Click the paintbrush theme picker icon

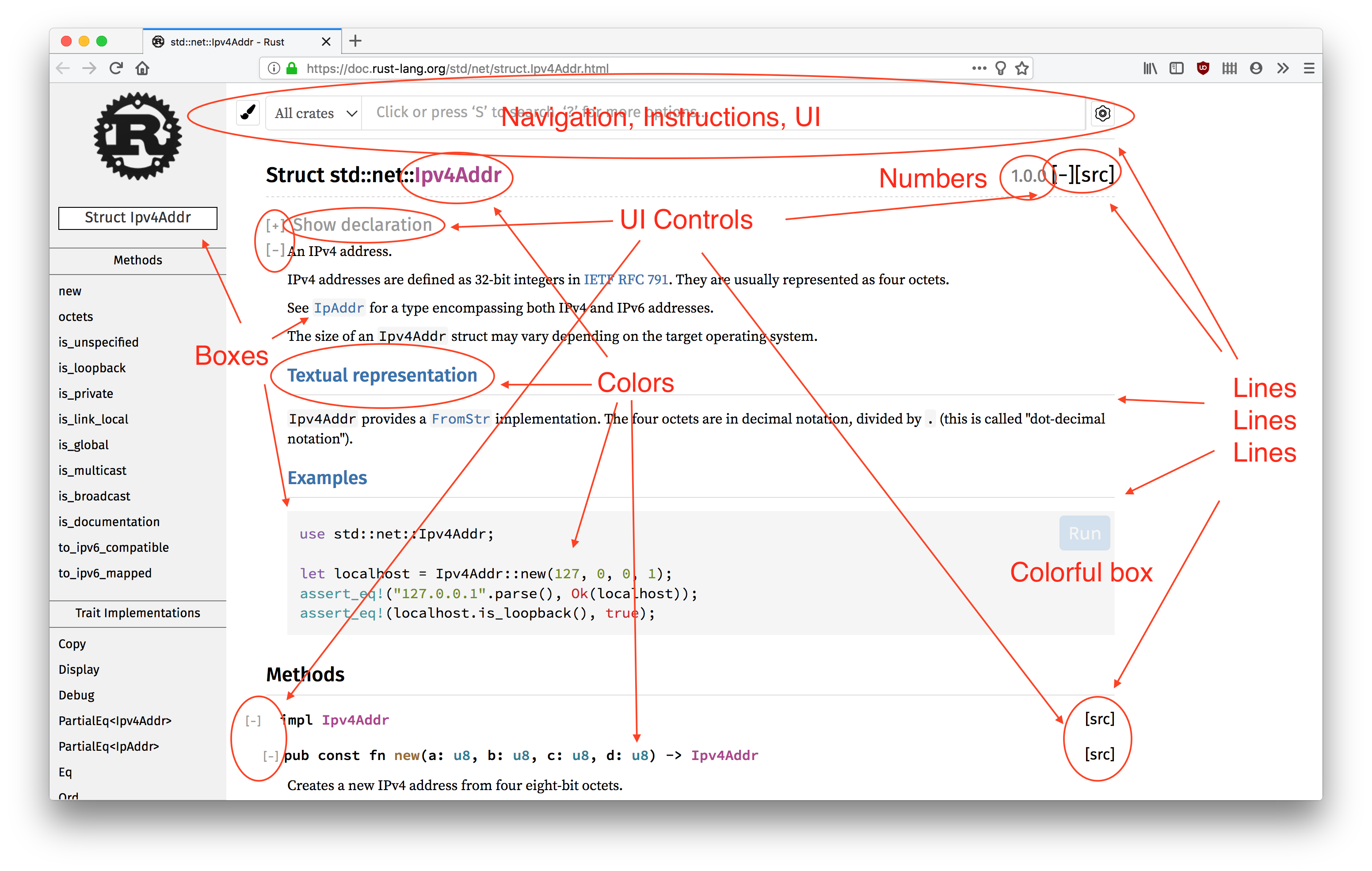pyautogui.click(x=248, y=113)
